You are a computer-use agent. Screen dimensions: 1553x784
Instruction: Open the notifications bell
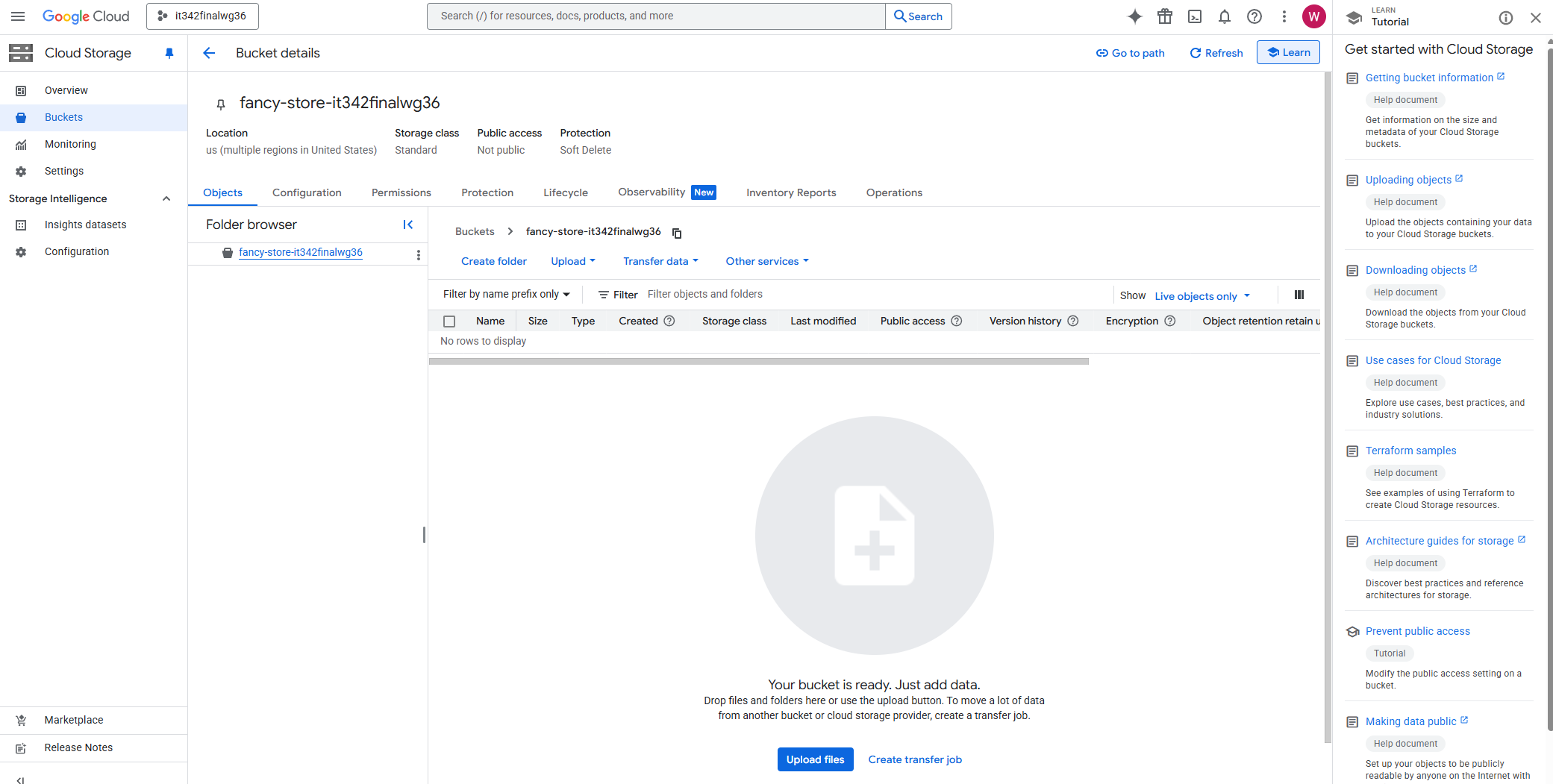point(1225,16)
